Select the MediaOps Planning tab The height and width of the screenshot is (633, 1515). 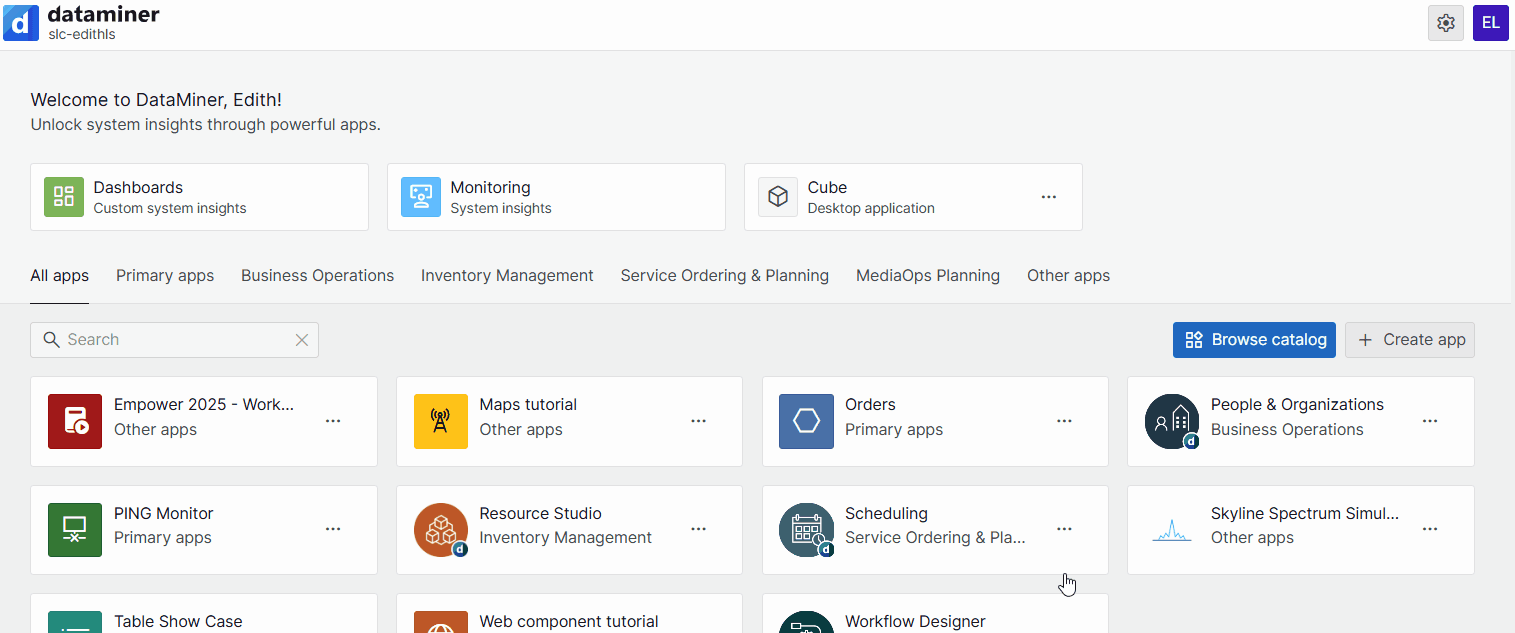928,275
